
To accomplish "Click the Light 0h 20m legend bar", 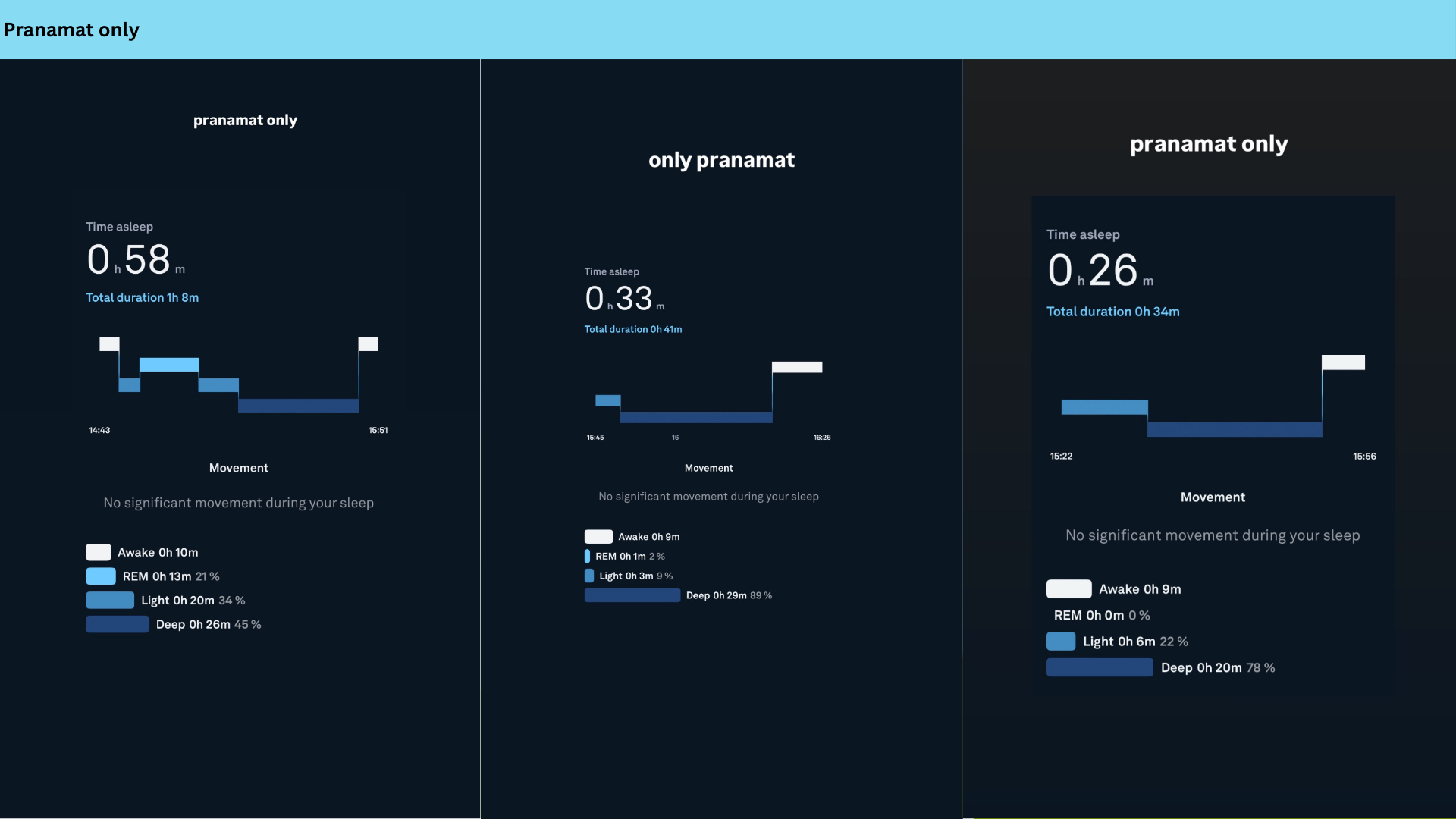I will [x=110, y=601].
